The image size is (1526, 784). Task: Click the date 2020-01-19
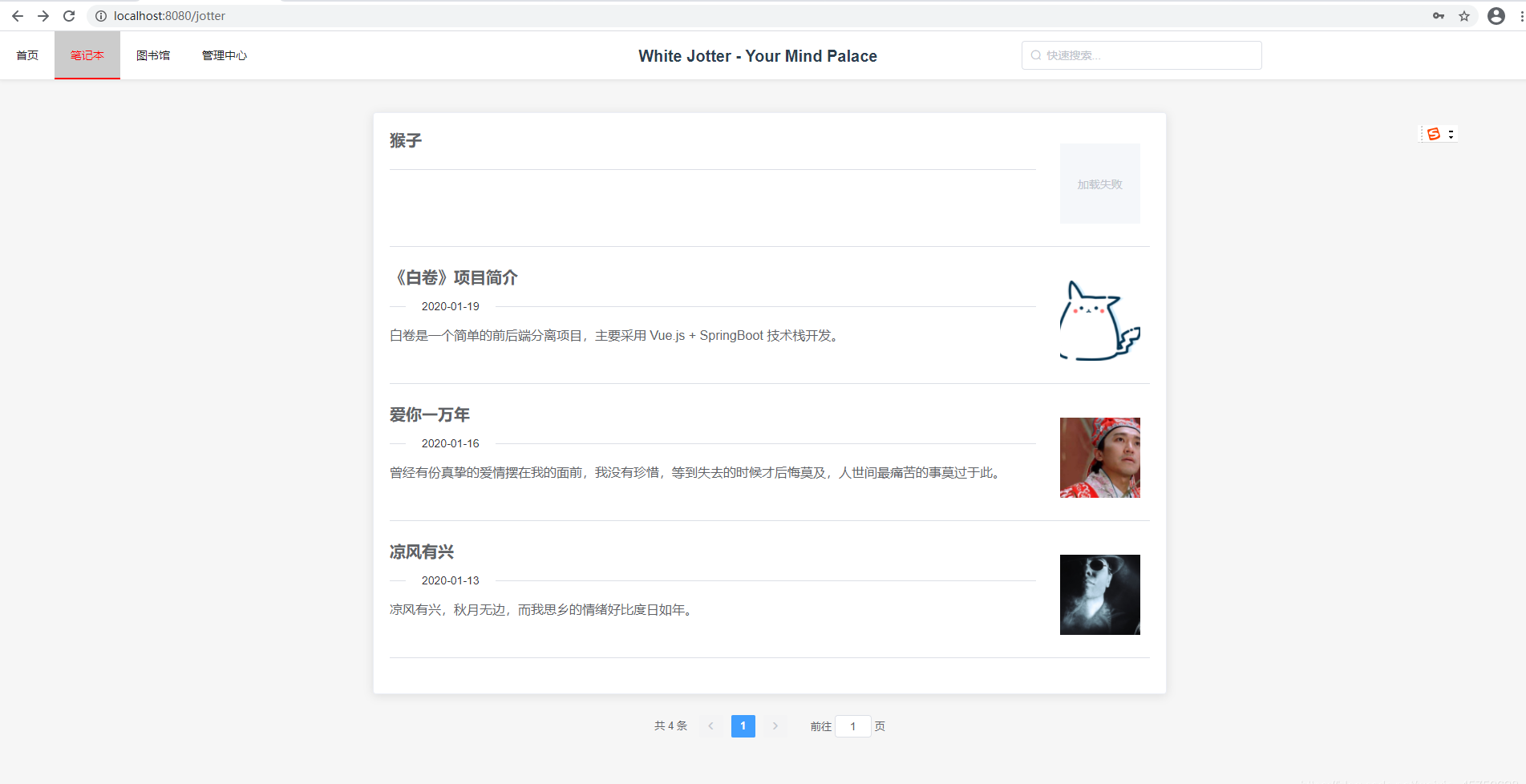point(451,306)
